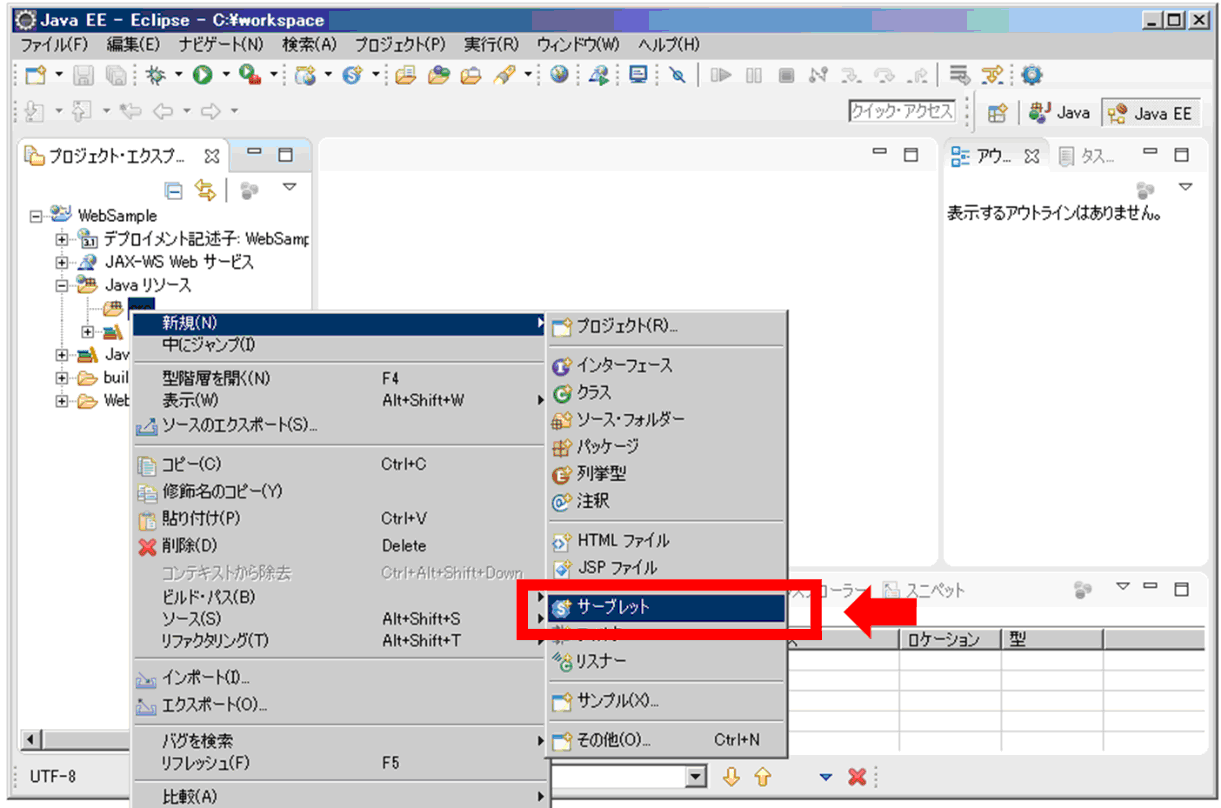Viewport: 1221px width, 808px height.
Task: Open the dropdown arrow beside the Run icon
Action: coord(226,75)
